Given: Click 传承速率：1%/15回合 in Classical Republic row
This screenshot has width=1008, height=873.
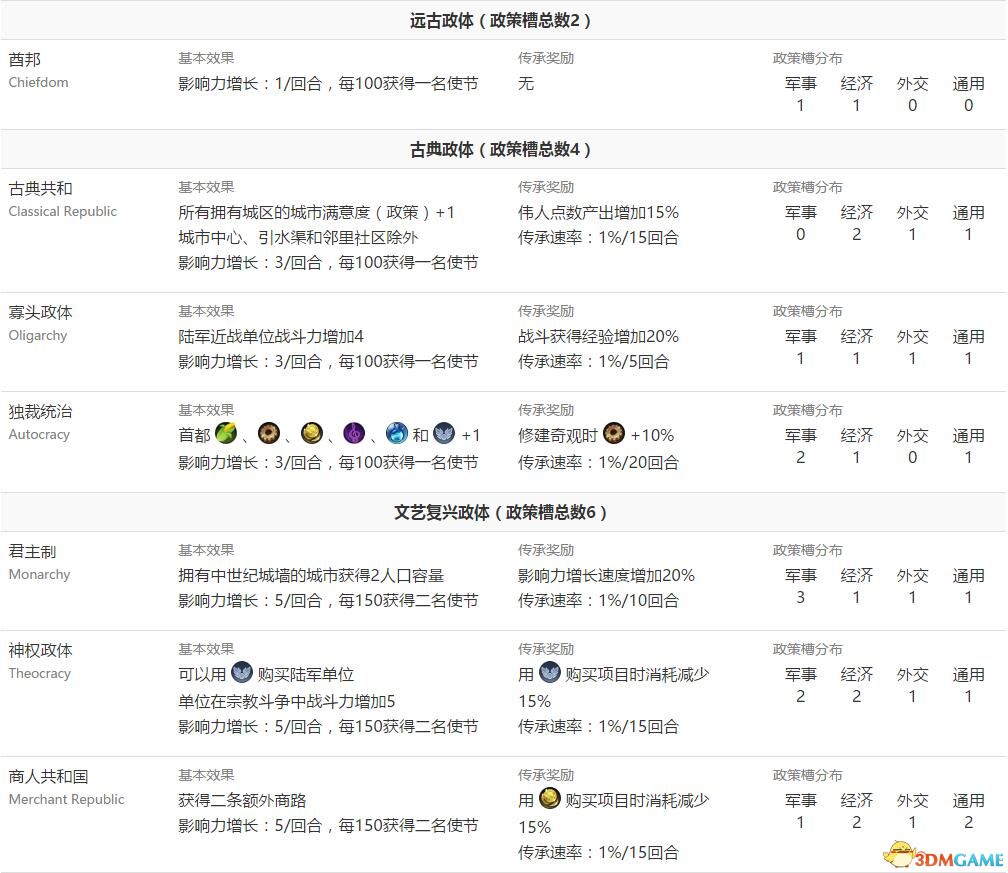Looking at the screenshot, I should tap(598, 238).
